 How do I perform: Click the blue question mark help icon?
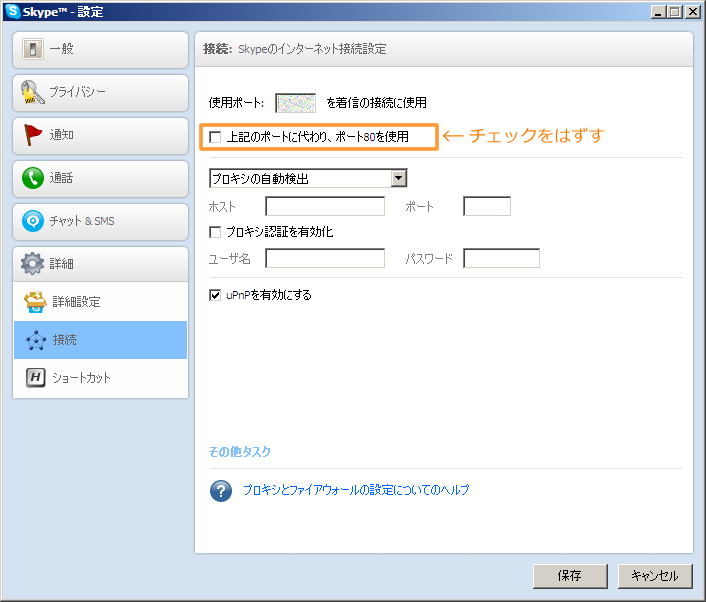[221, 491]
